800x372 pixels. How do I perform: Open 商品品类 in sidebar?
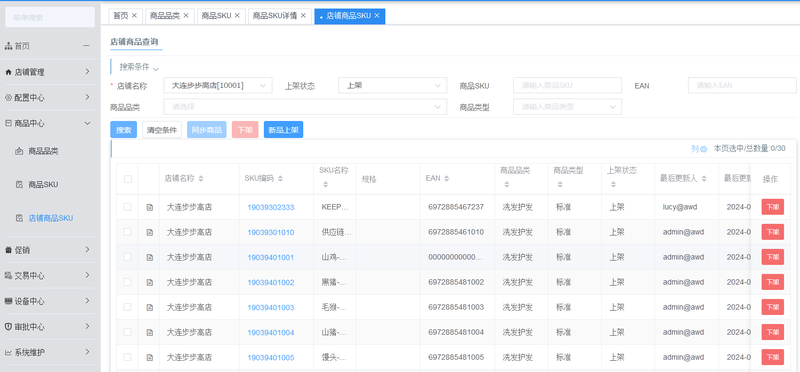click(x=43, y=151)
